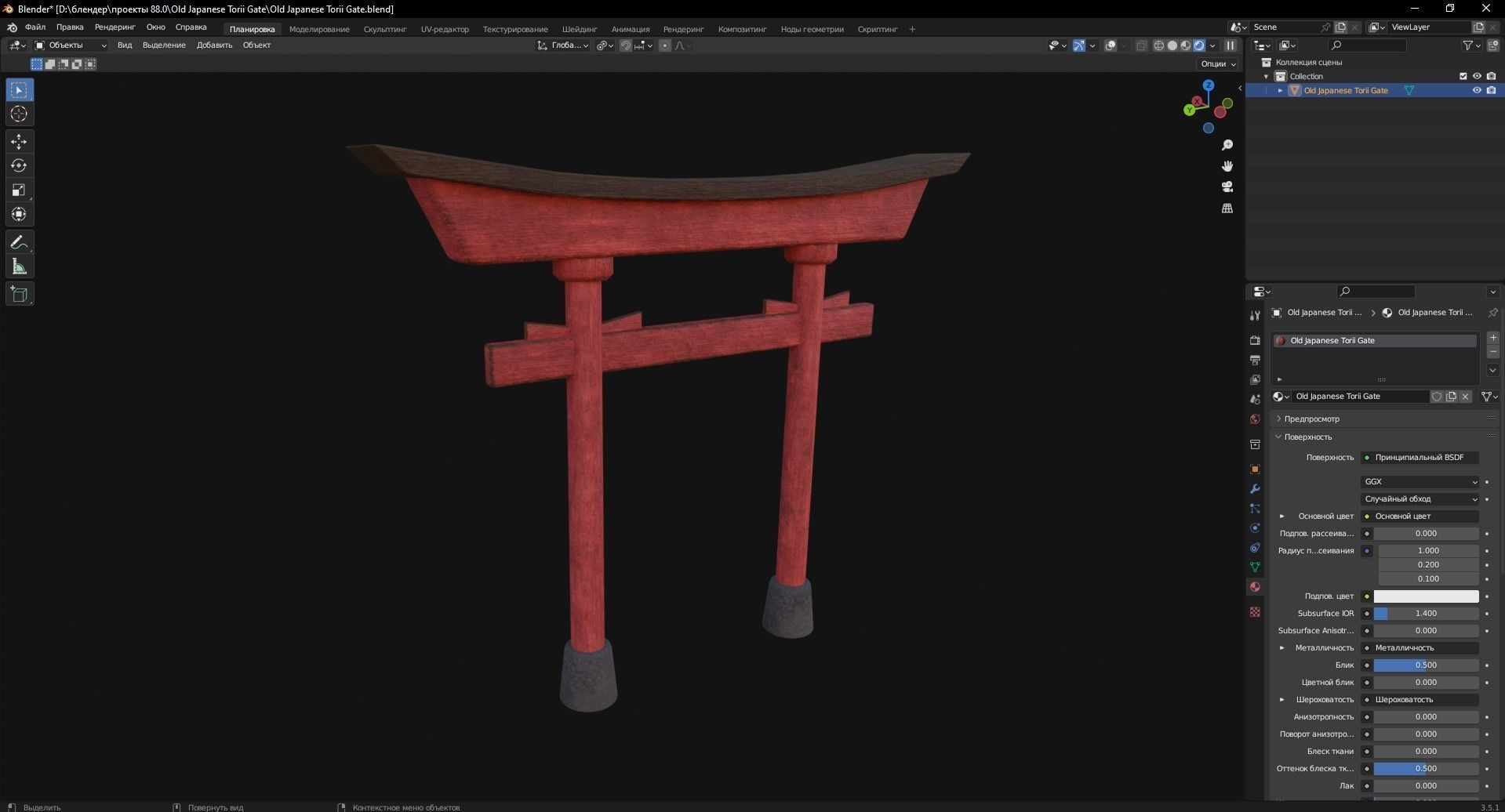Switch to UV Editor workspace tab
This screenshot has width=1505, height=812.
point(445,29)
